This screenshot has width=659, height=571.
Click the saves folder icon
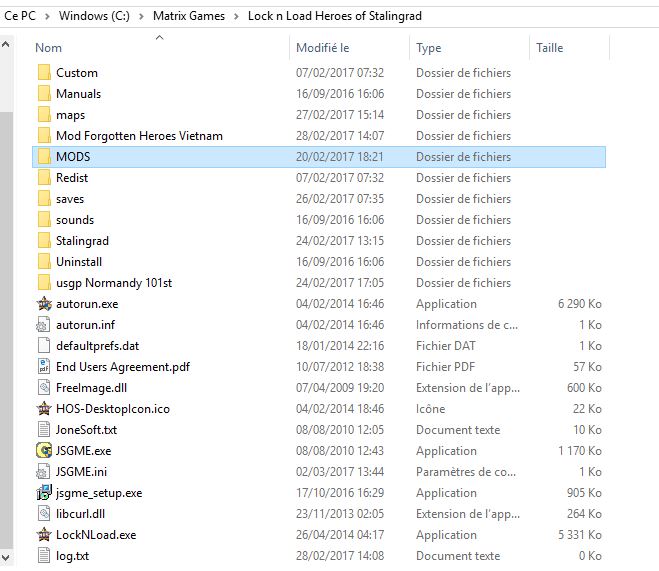click(x=44, y=199)
